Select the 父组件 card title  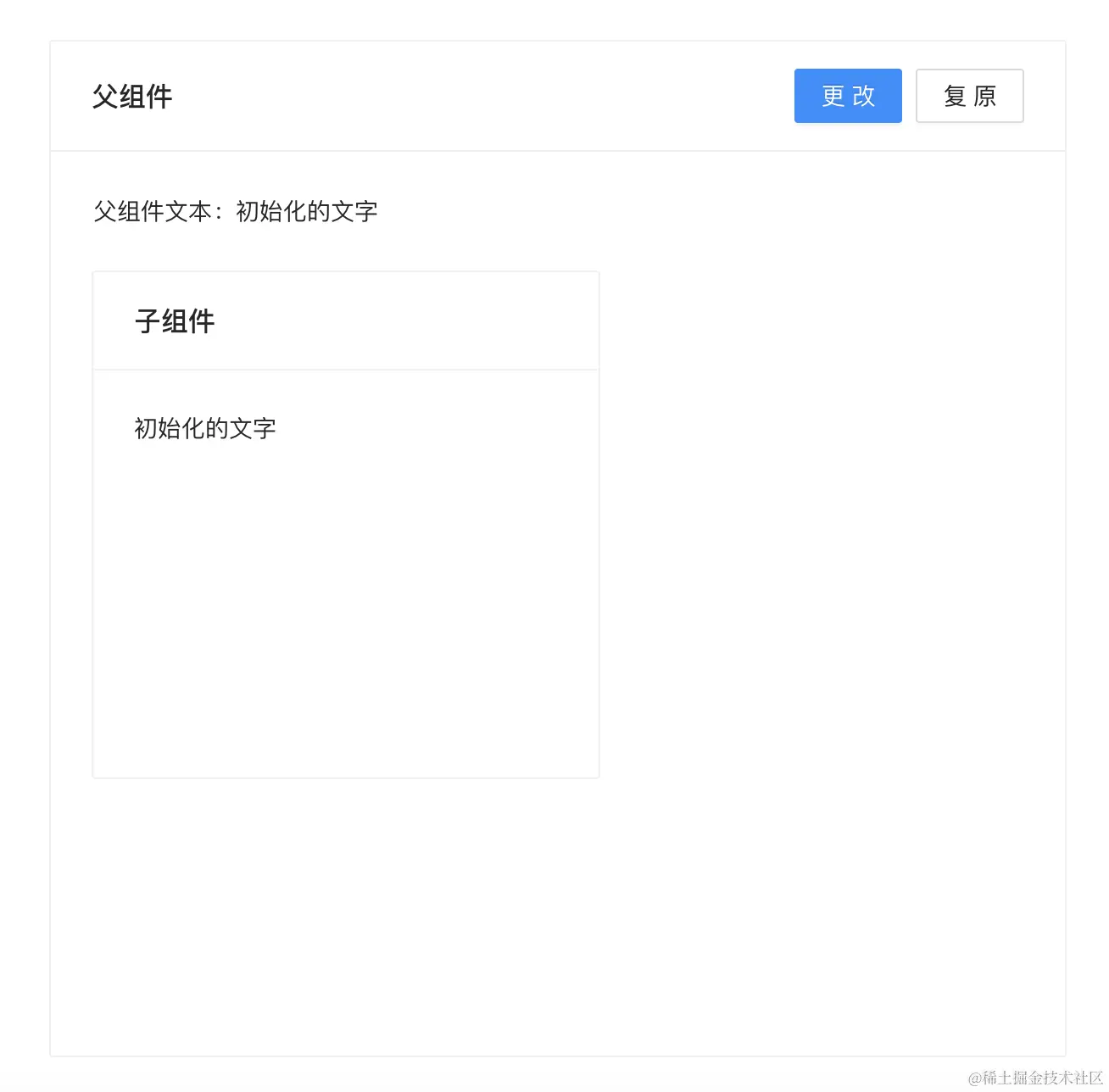point(132,97)
